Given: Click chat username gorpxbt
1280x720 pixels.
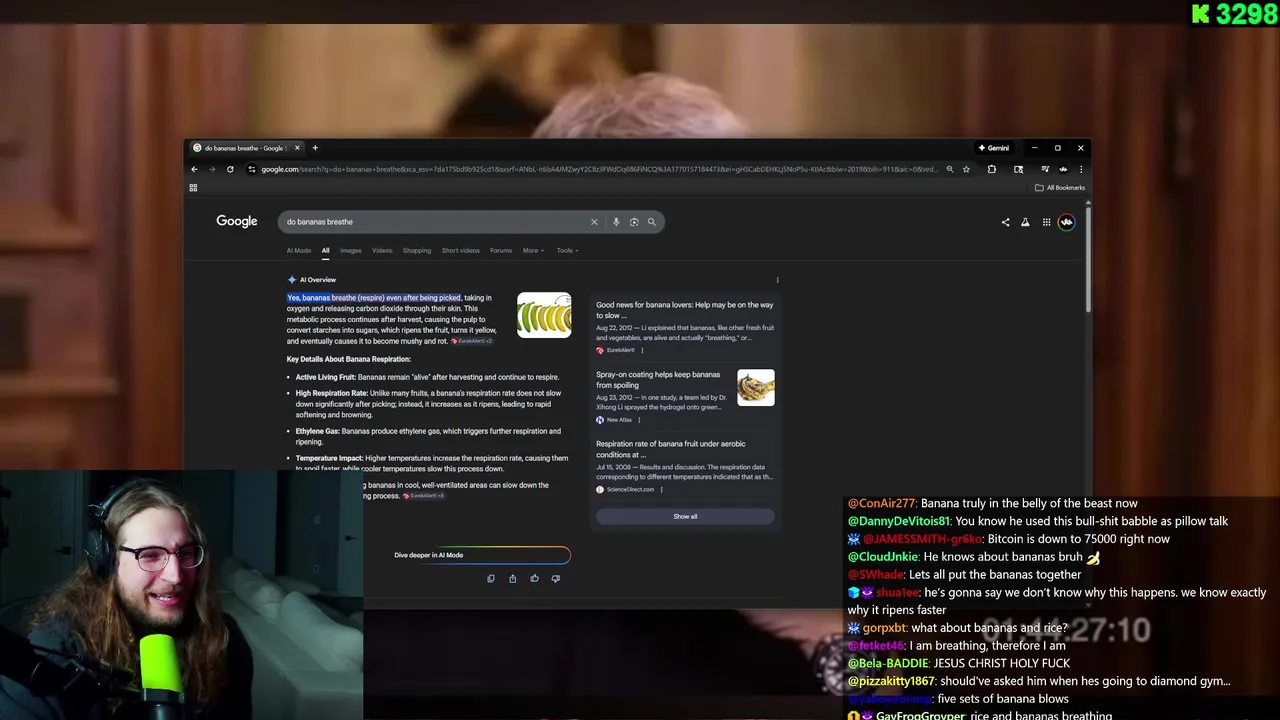Looking at the screenshot, I should point(884,628).
